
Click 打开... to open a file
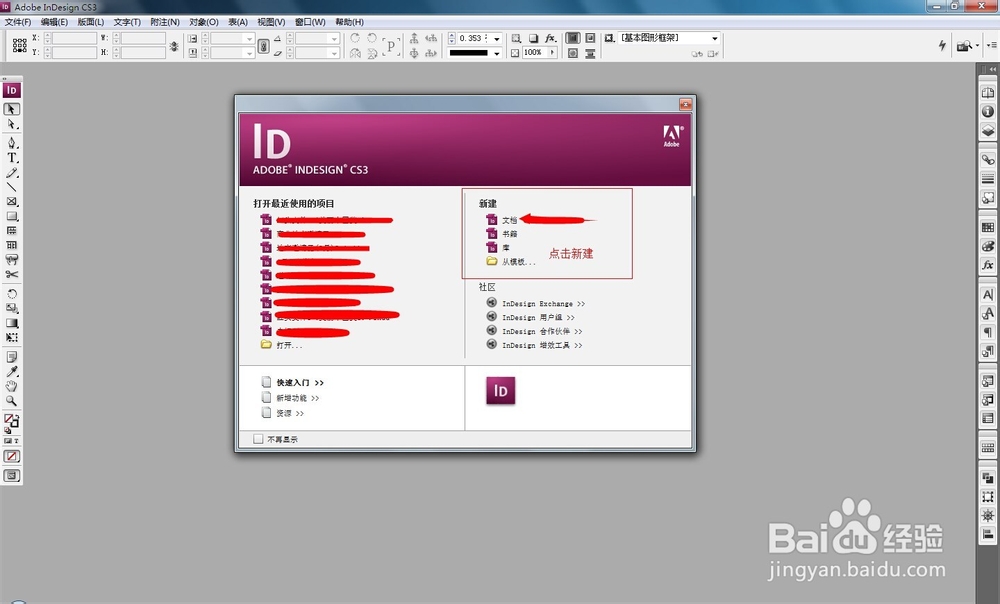tap(289, 345)
